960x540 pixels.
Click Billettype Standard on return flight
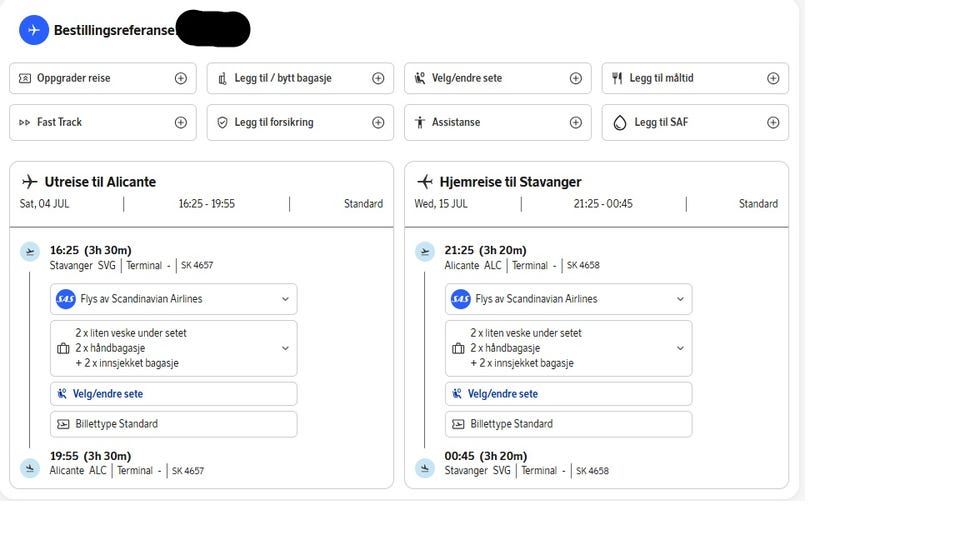569,424
